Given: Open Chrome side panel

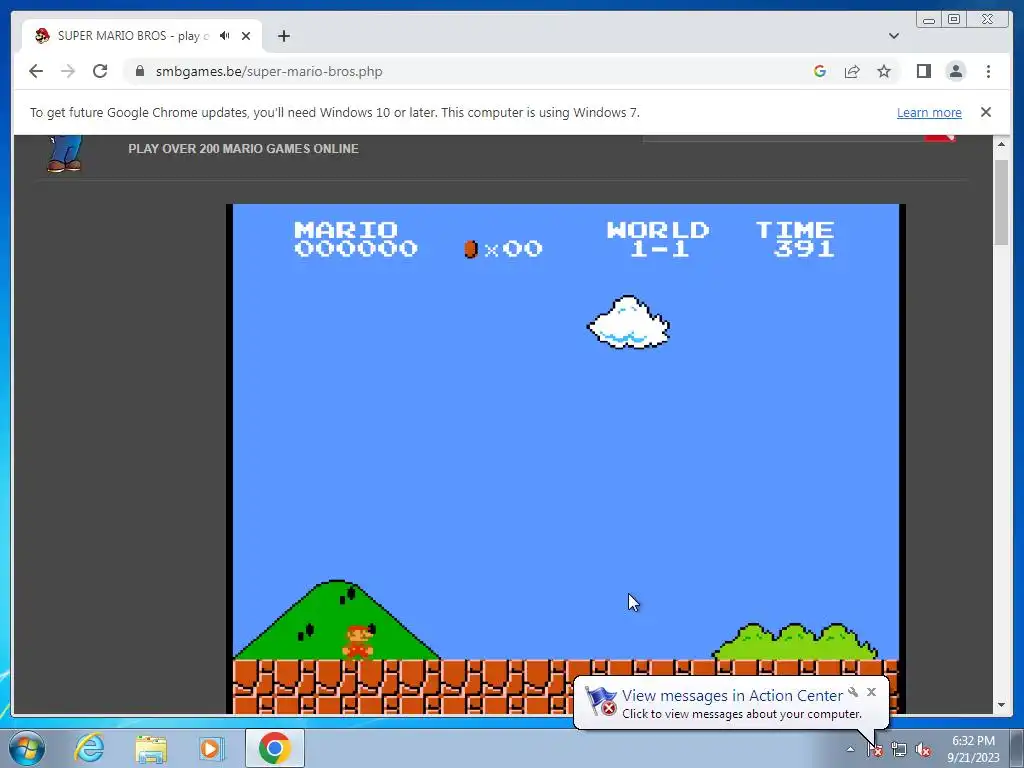Looking at the screenshot, I should pyautogui.click(x=923, y=71).
